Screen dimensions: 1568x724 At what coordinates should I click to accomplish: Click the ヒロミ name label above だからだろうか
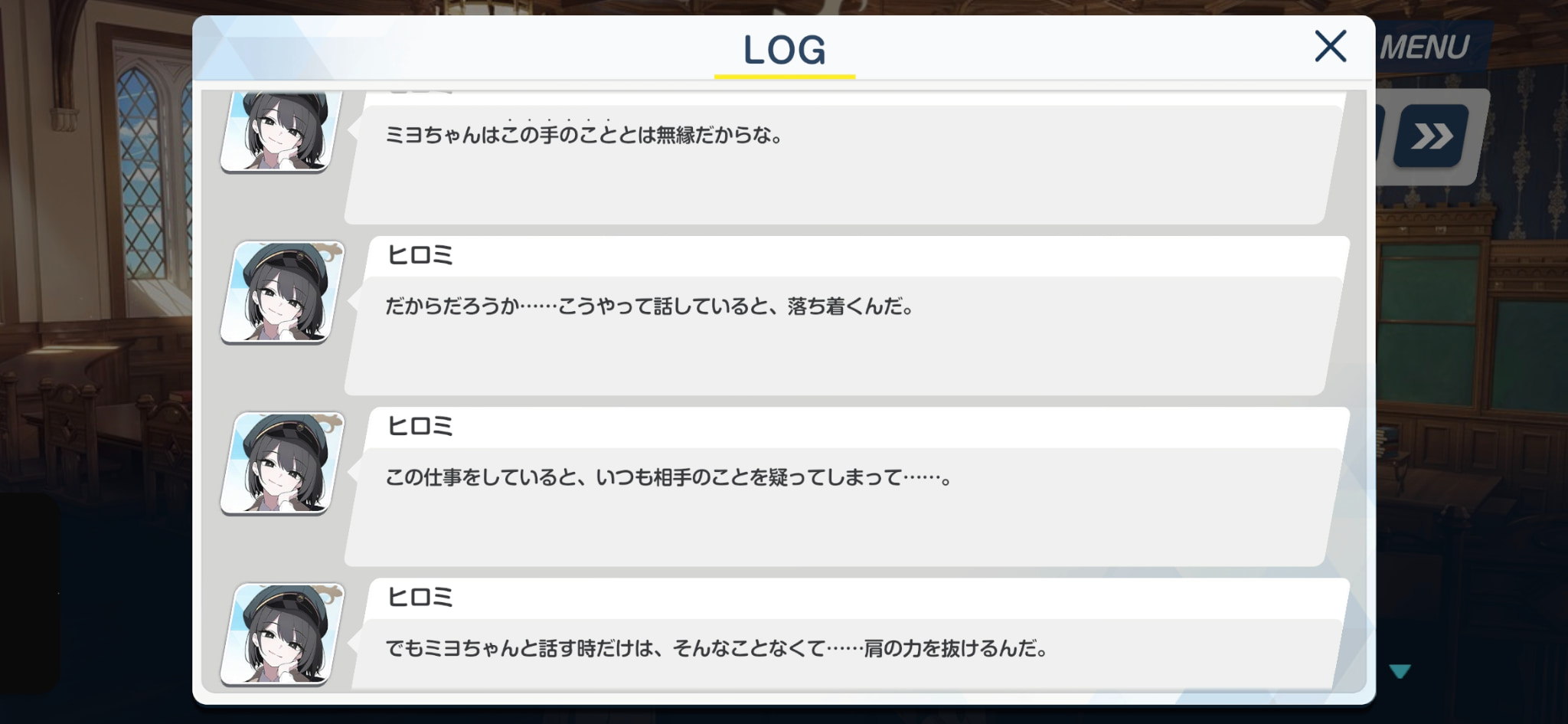click(x=420, y=254)
